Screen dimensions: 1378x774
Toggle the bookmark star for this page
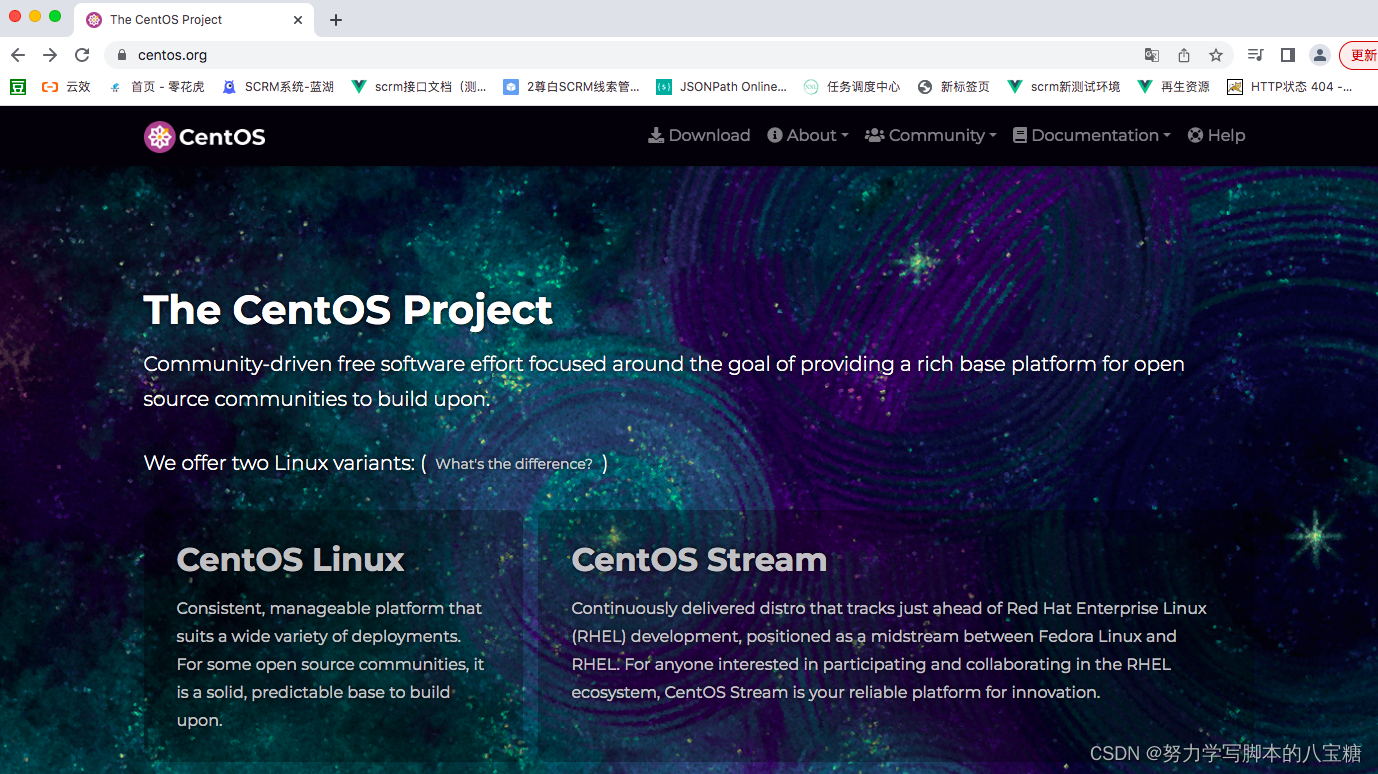pyautogui.click(x=1215, y=55)
